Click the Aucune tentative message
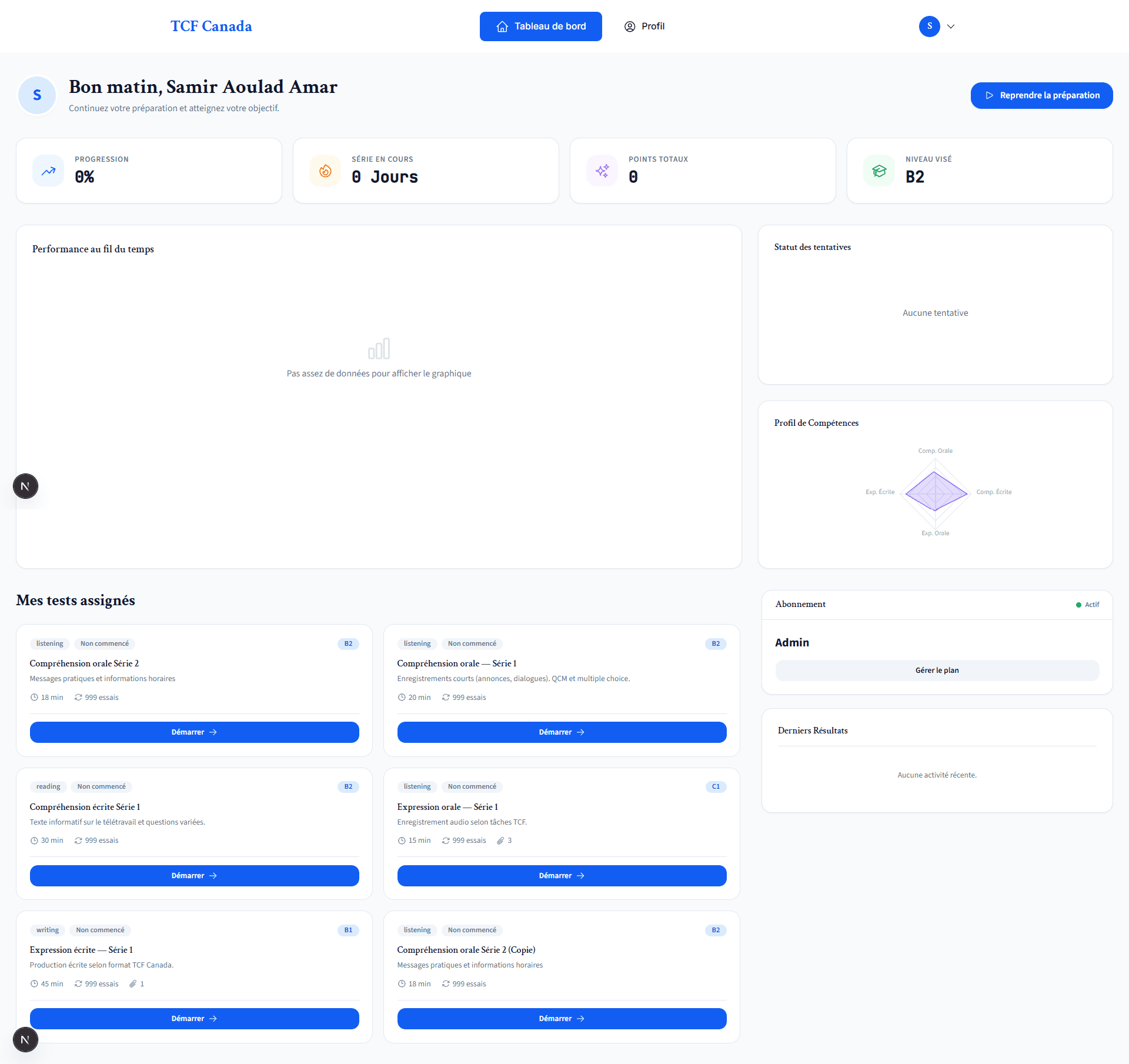Image resolution: width=1129 pixels, height=1064 pixels. (936, 313)
